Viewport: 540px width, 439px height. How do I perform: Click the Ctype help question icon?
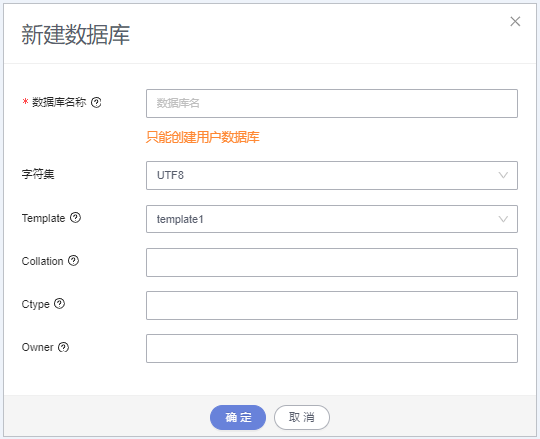[x=59, y=303]
